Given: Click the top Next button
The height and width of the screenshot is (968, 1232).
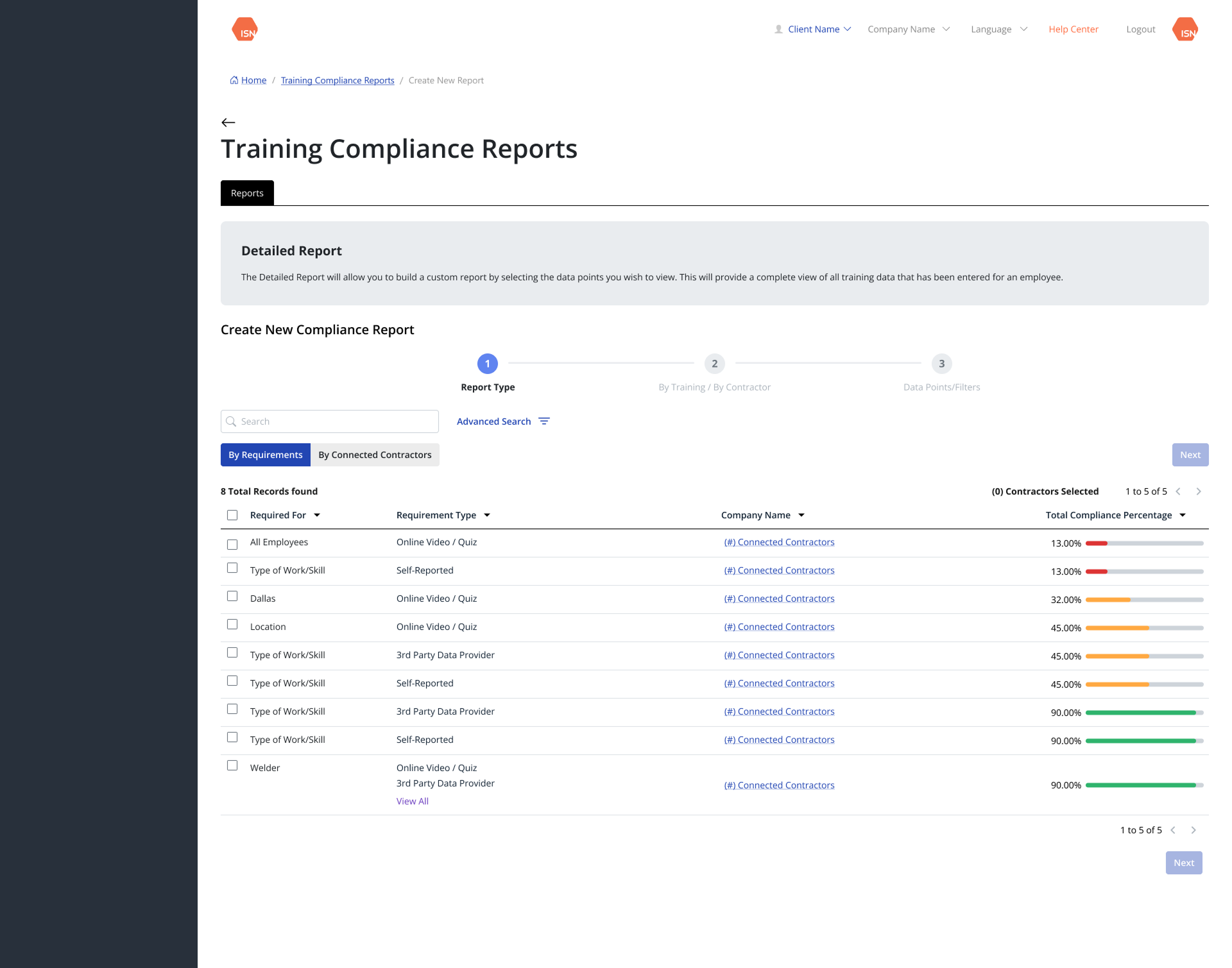Looking at the screenshot, I should [x=1190, y=455].
